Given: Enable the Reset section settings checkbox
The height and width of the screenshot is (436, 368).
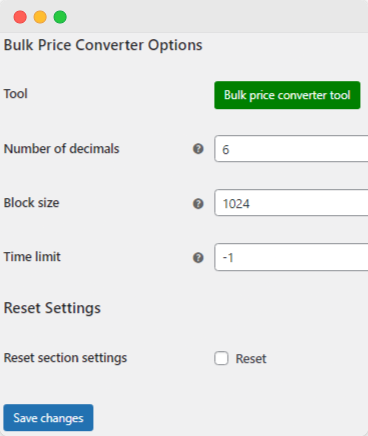Looking at the screenshot, I should click(221, 358).
